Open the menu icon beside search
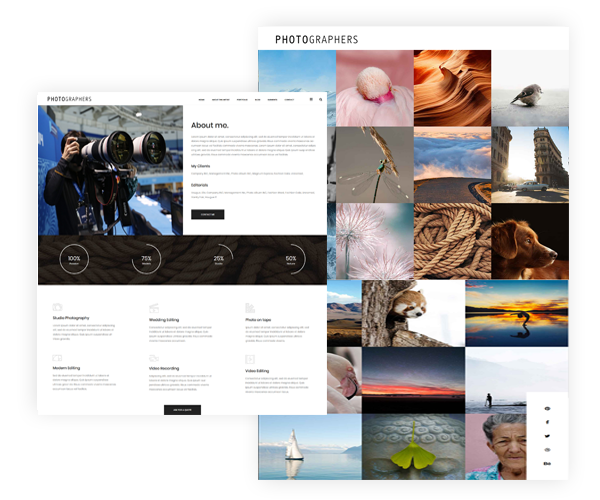Screen dimensions: 600x500 point(310,100)
